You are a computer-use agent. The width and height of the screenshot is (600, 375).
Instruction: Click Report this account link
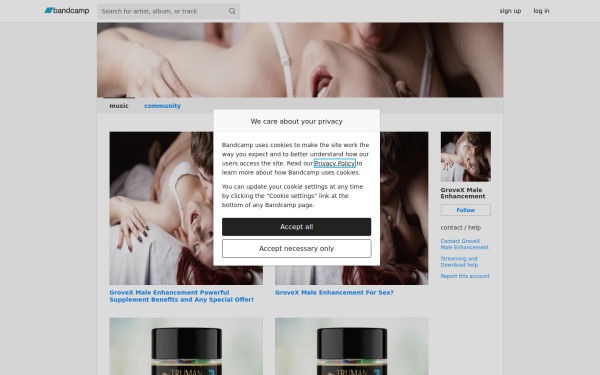point(465,276)
